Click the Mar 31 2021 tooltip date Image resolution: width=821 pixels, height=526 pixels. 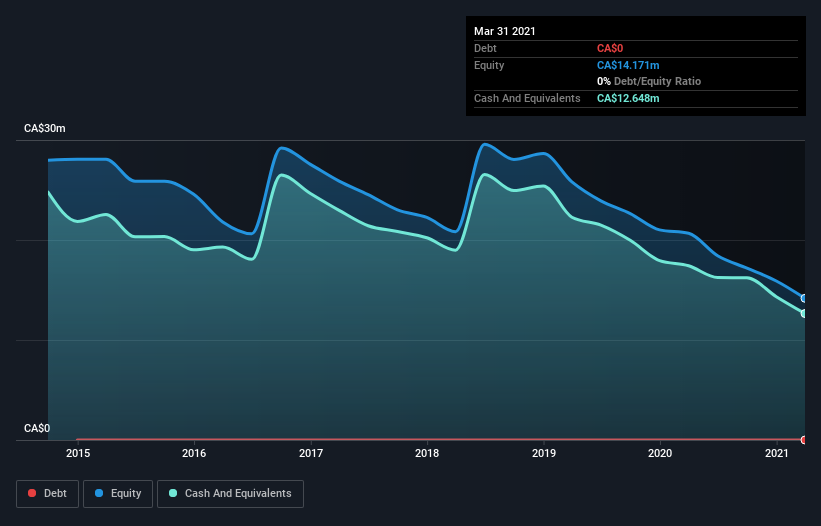pos(505,31)
